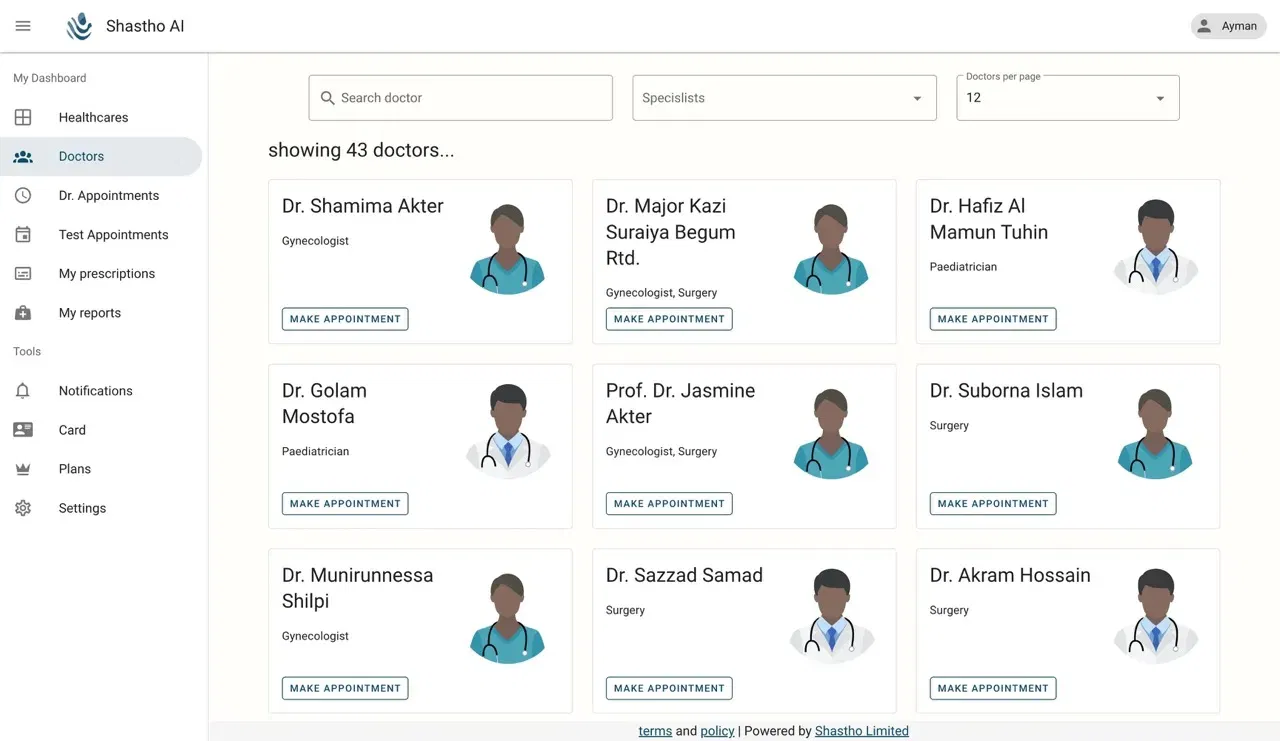Viewport: 1280px width, 741px height.
Task: Select Doctors in the sidebar
Action: coord(81,157)
